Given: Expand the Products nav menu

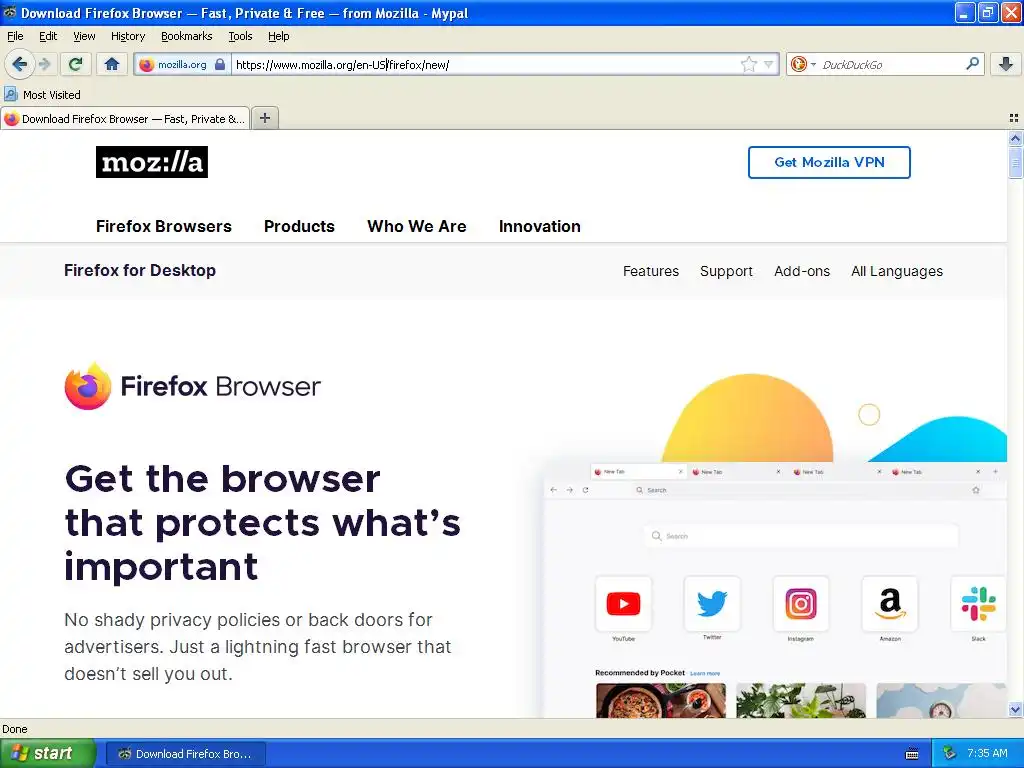Looking at the screenshot, I should click(299, 226).
